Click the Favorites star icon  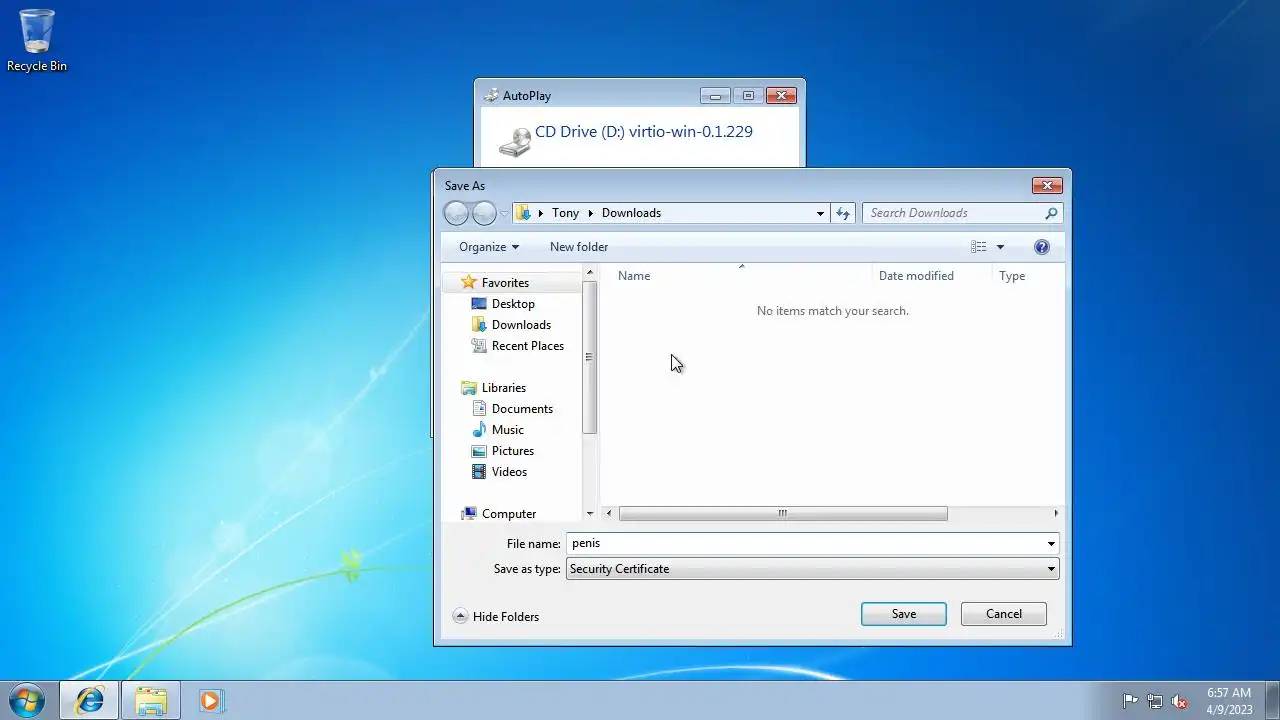pyautogui.click(x=468, y=283)
